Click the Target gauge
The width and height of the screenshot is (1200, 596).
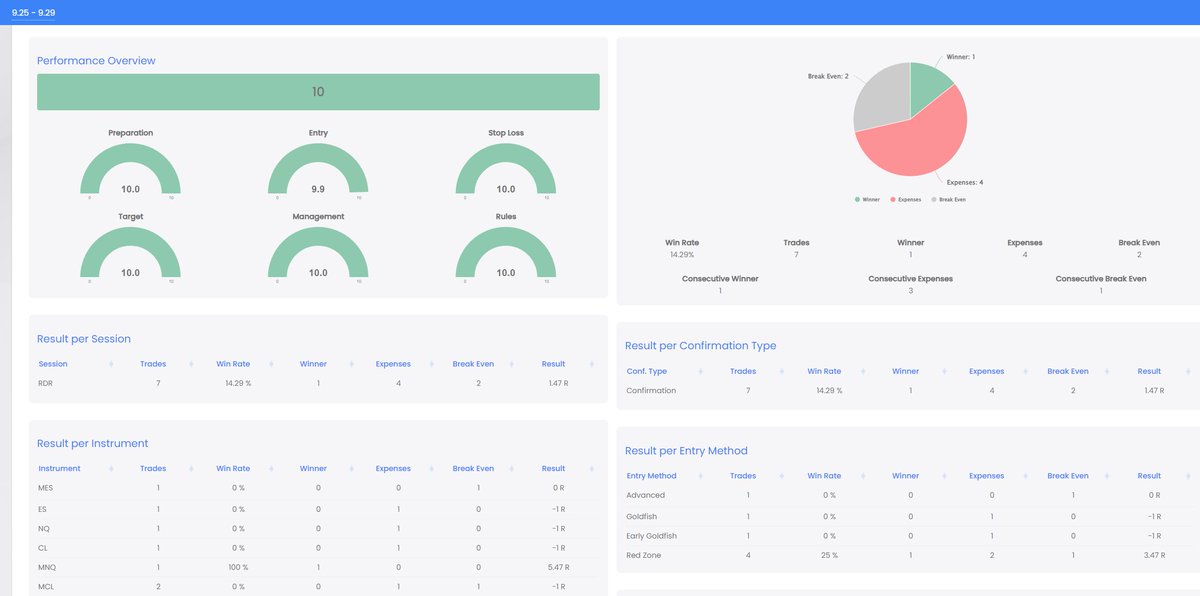pyautogui.click(x=130, y=252)
